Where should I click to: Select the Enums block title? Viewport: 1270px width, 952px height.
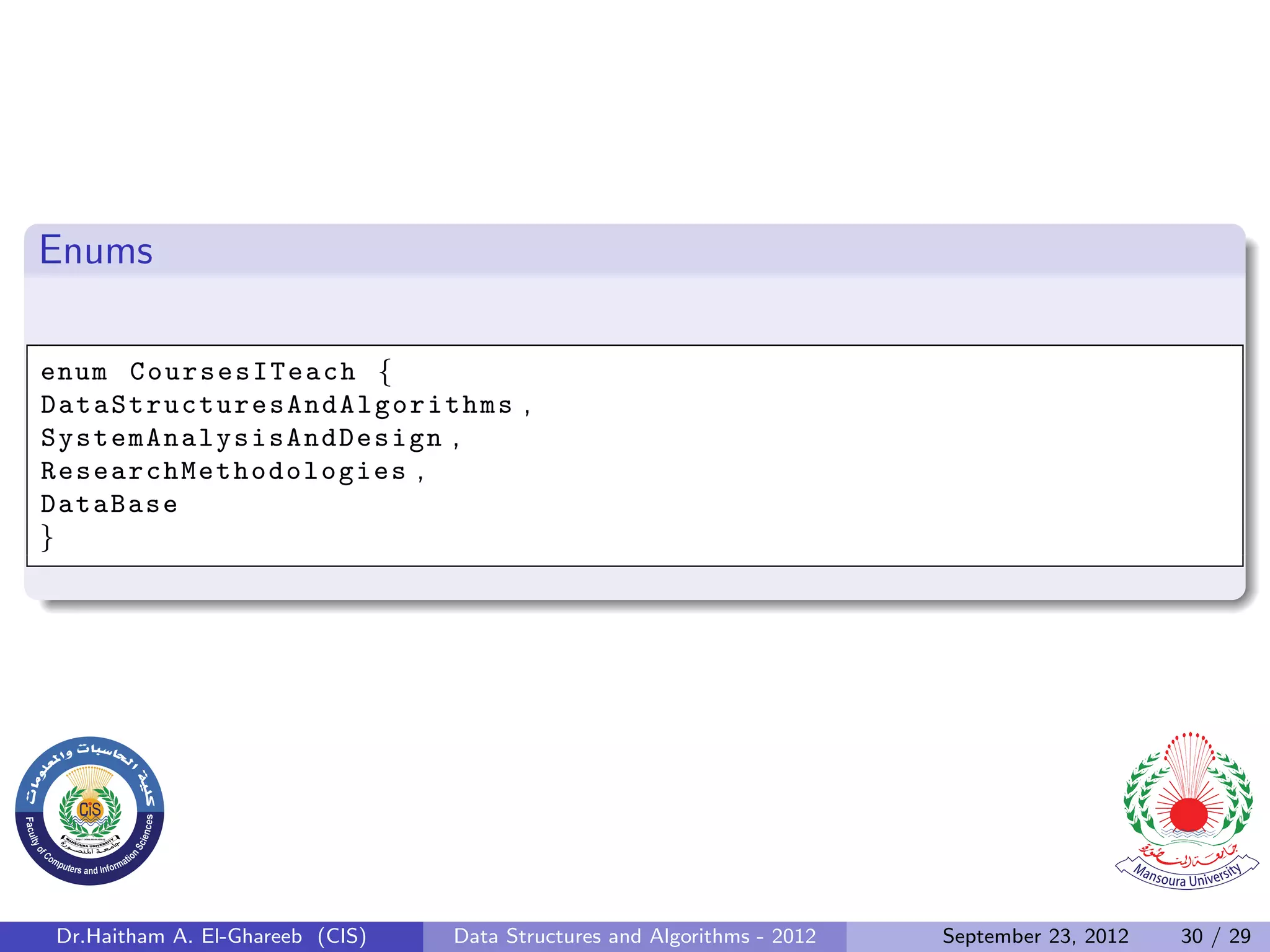pyautogui.click(x=96, y=250)
